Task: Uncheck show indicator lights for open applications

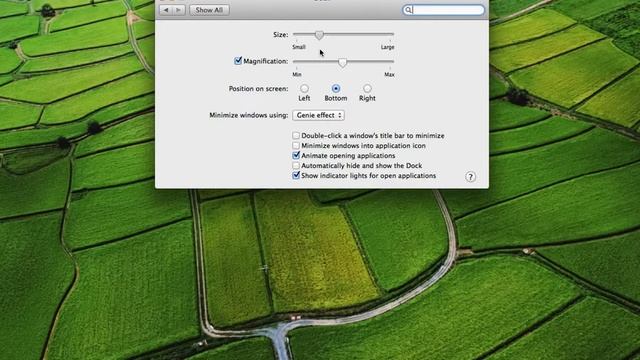Action: tap(296, 176)
